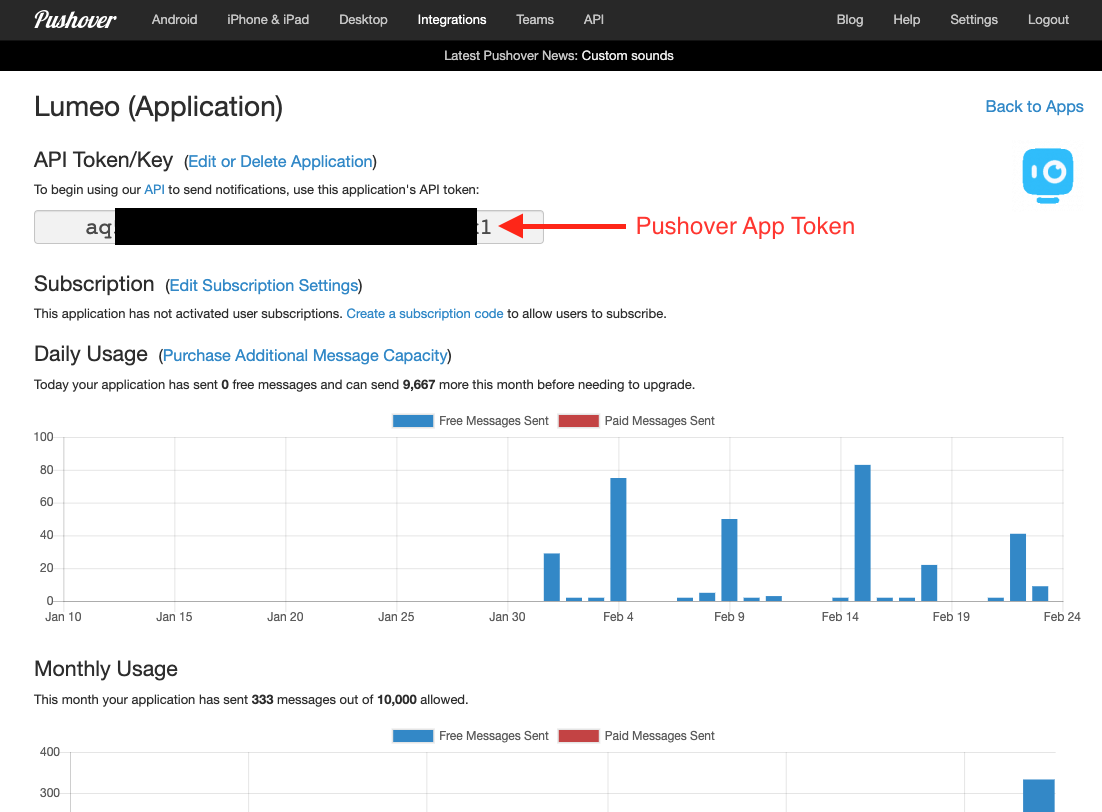Select the Integrations nav item
This screenshot has width=1102, height=812.
452,20
